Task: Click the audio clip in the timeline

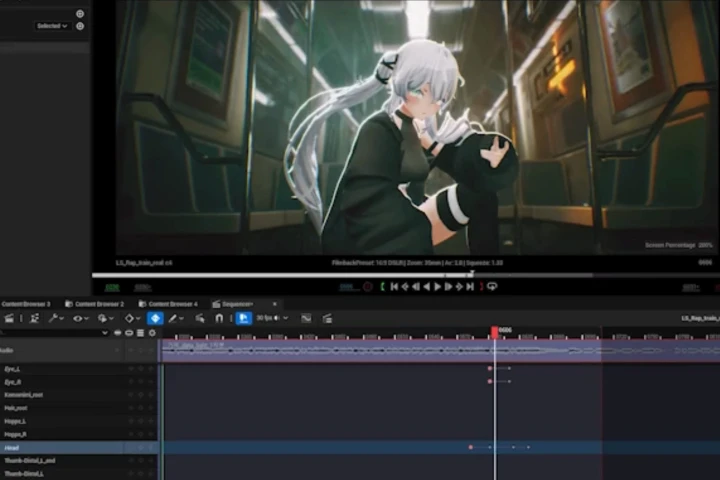Action: click(x=381, y=351)
